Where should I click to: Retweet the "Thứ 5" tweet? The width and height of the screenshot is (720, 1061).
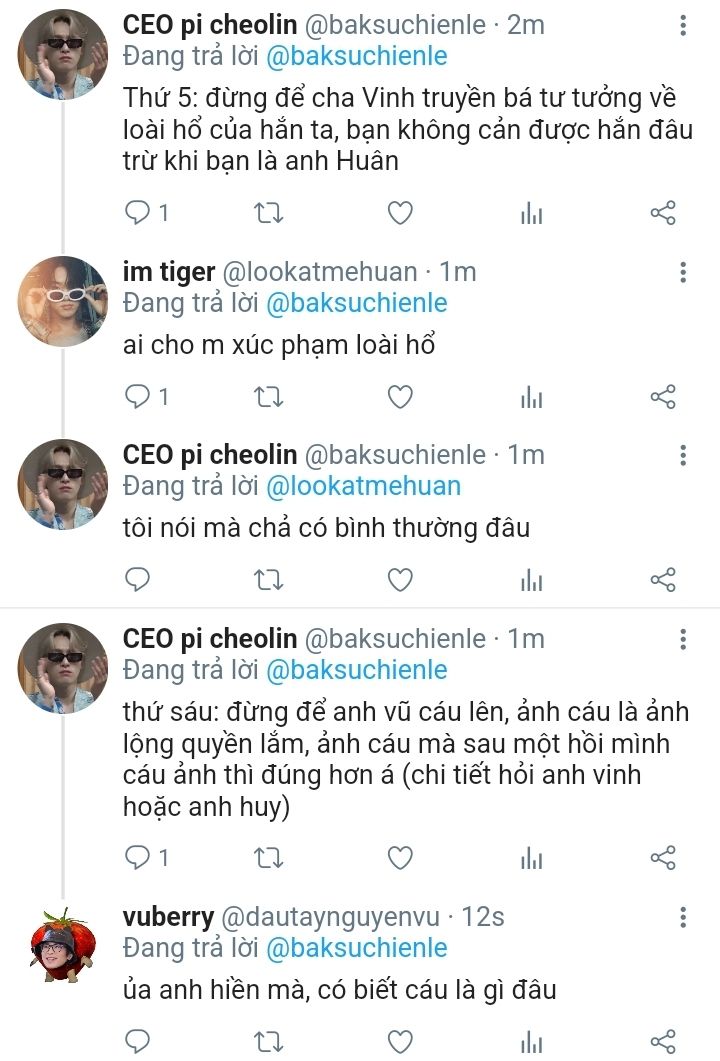pos(269,213)
